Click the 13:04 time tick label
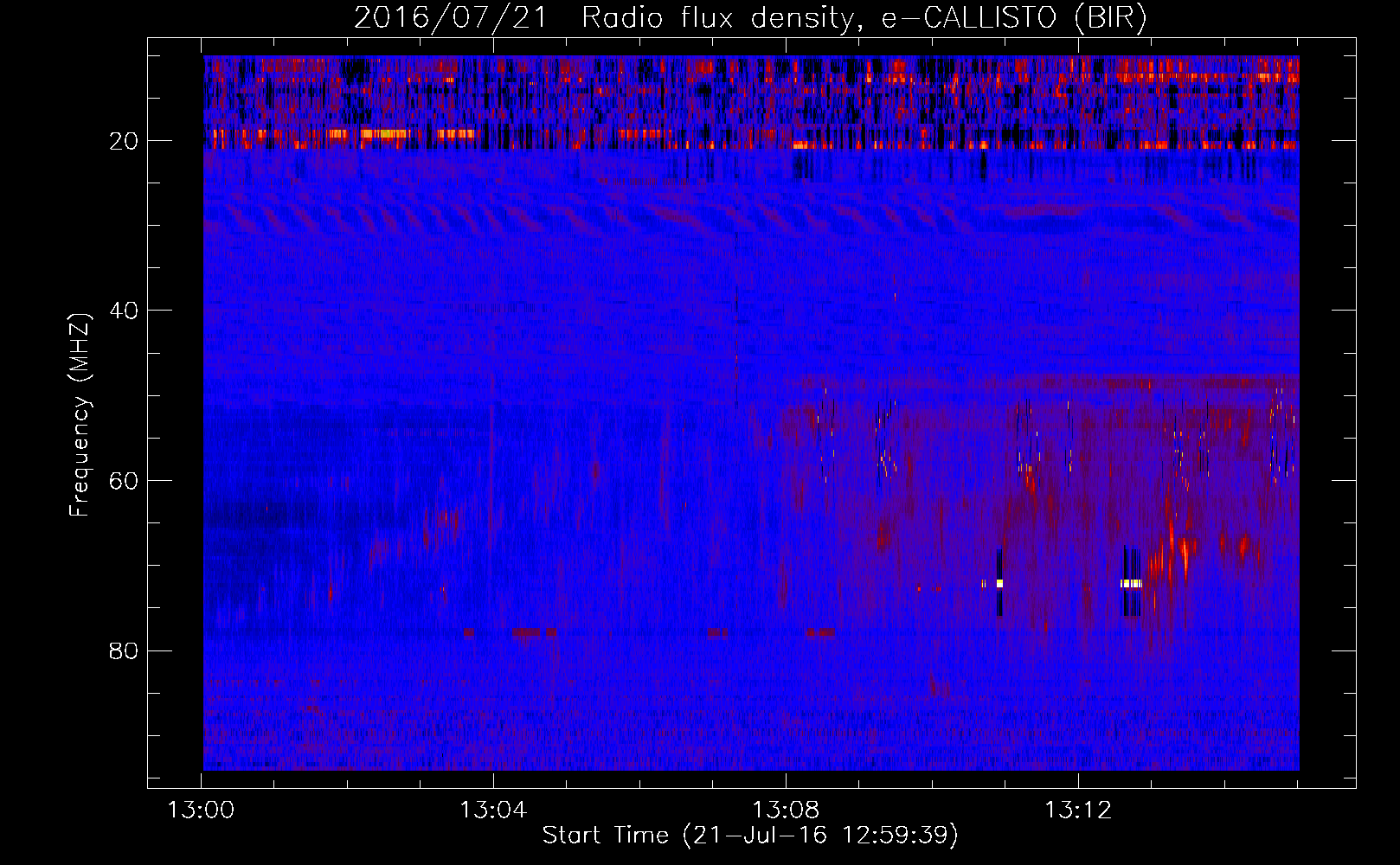This screenshot has height=865, width=1400. point(493,811)
